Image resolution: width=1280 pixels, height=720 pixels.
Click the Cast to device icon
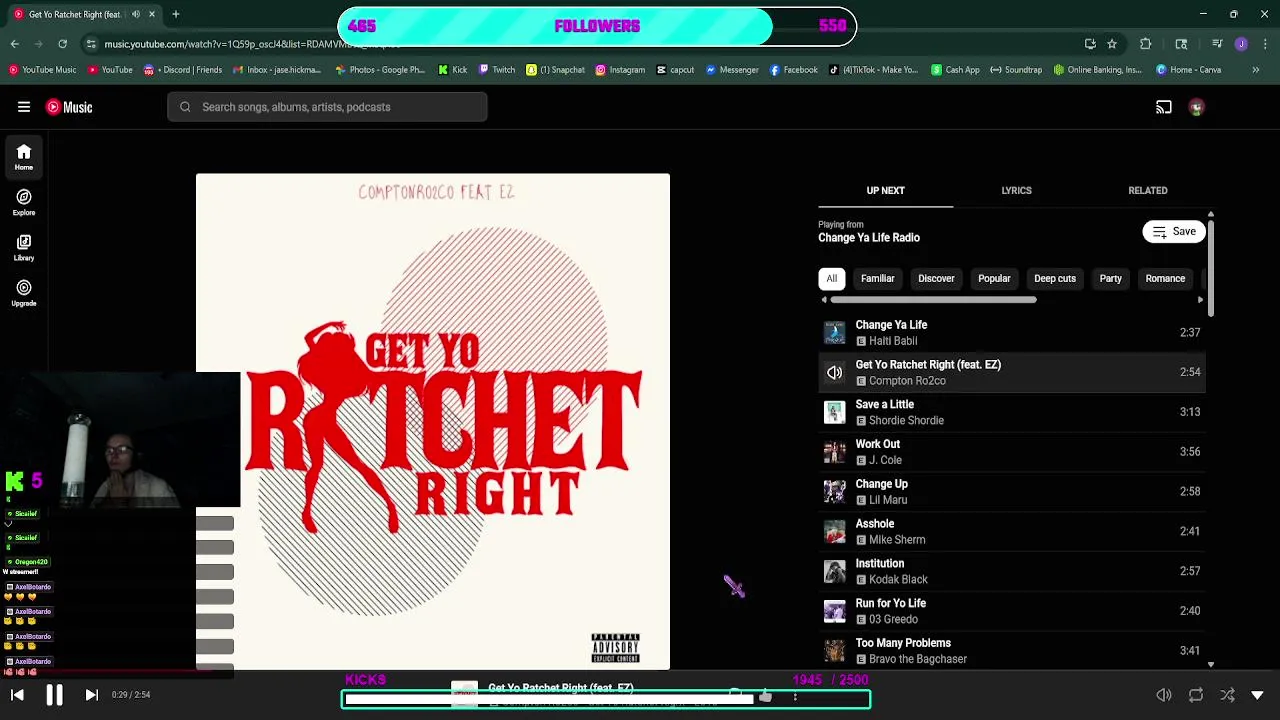pos(1164,107)
